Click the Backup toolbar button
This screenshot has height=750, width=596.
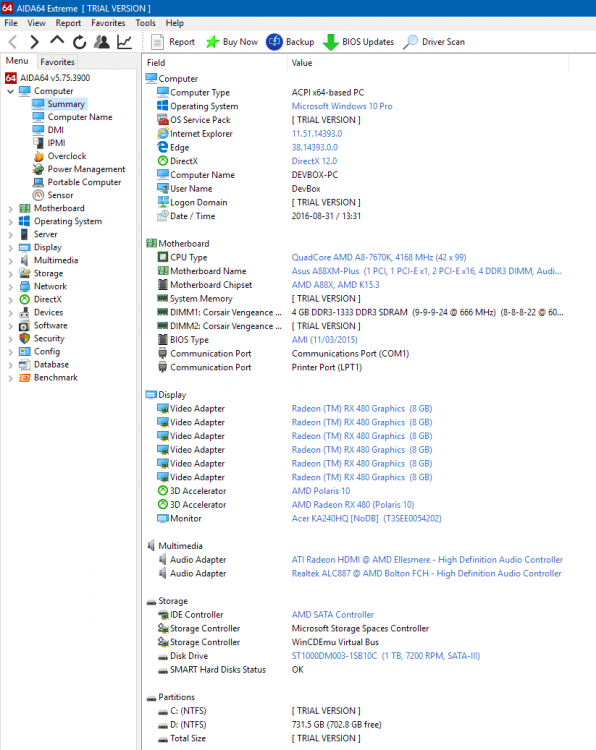click(x=290, y=42)
